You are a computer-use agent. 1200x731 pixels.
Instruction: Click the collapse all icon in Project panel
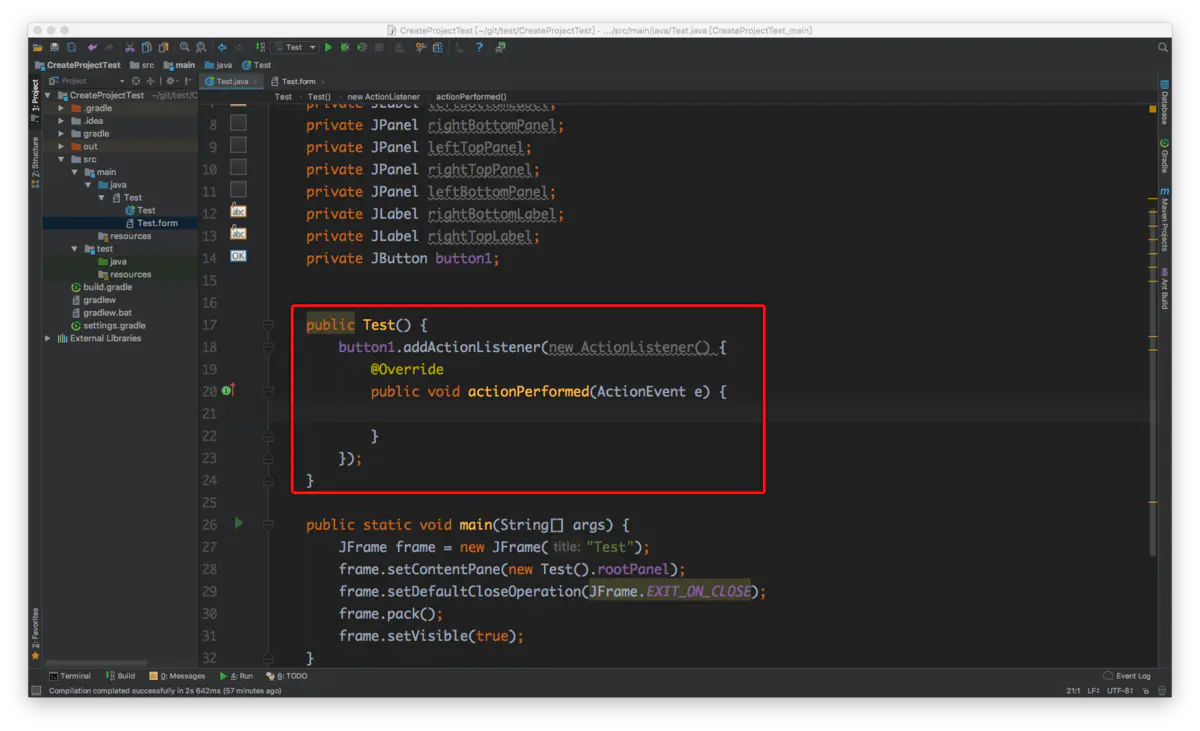coord(151,81)
